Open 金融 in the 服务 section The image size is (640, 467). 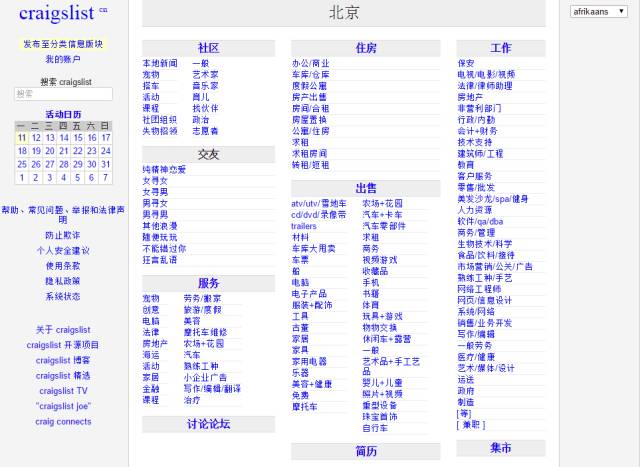point(151,389)
